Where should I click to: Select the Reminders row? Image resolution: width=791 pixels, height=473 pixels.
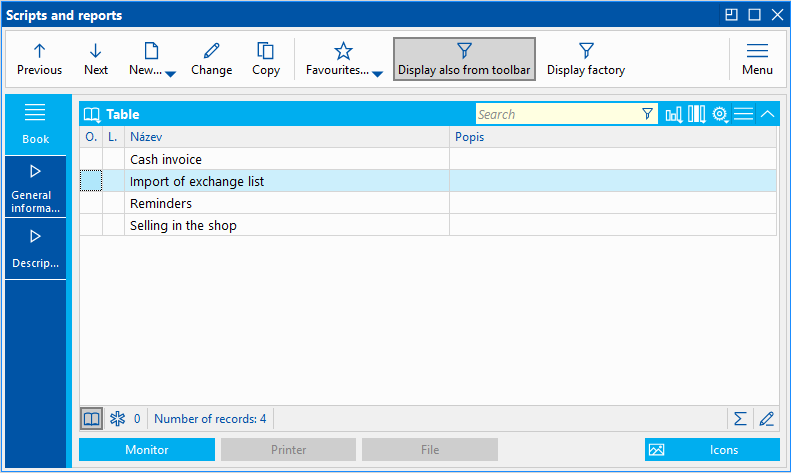[x=428, y=203]
